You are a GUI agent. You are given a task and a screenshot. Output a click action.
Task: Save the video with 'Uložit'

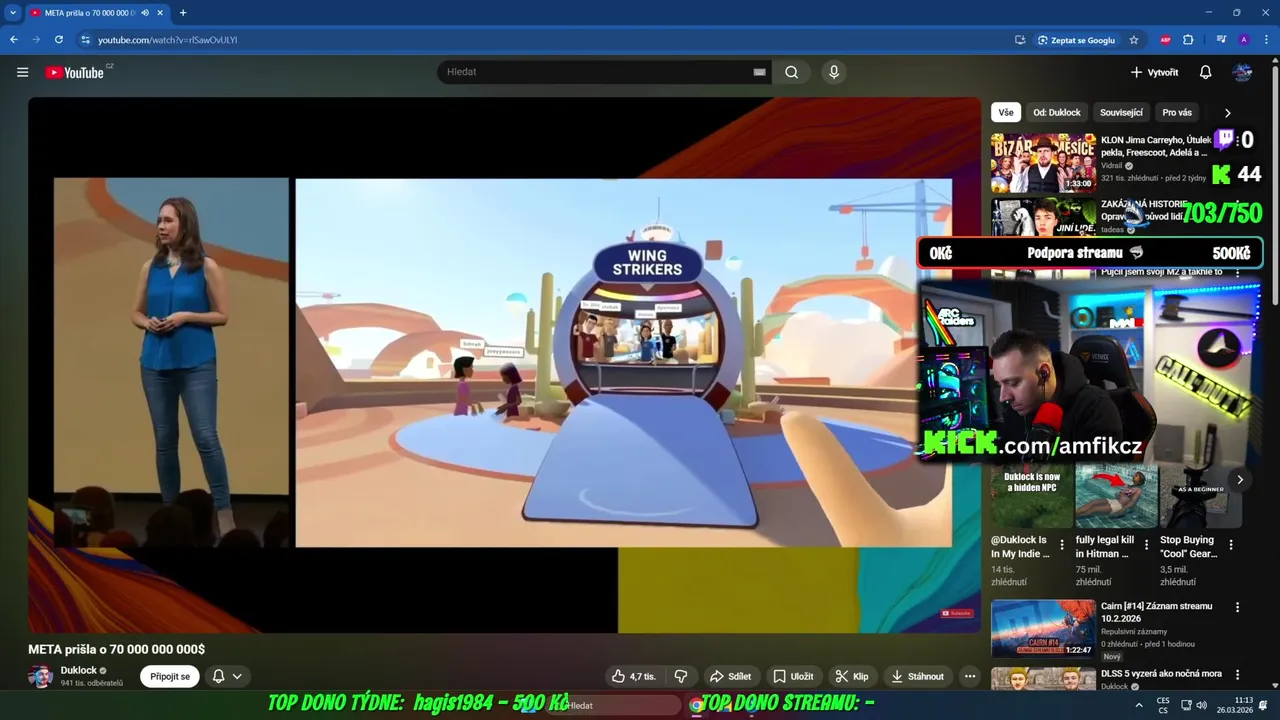click(793, 676)
